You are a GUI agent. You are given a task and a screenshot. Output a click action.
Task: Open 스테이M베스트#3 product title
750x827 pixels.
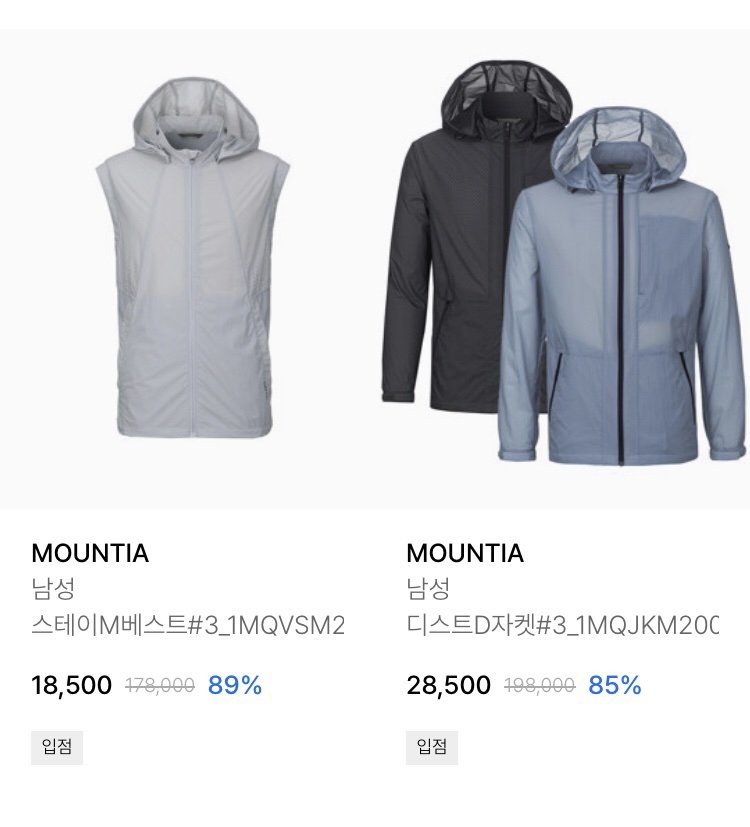(188, 626)
